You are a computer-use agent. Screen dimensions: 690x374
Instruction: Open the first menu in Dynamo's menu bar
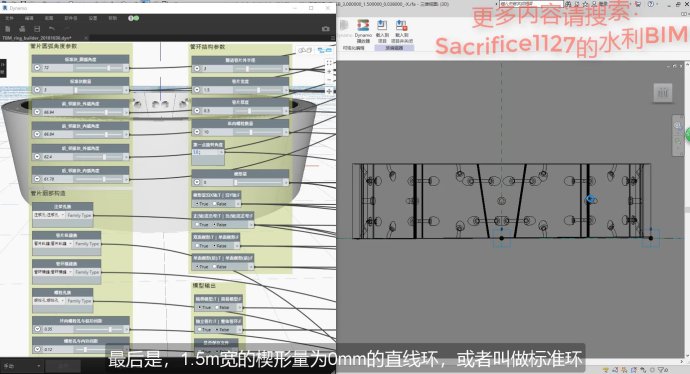coord(9,18)
